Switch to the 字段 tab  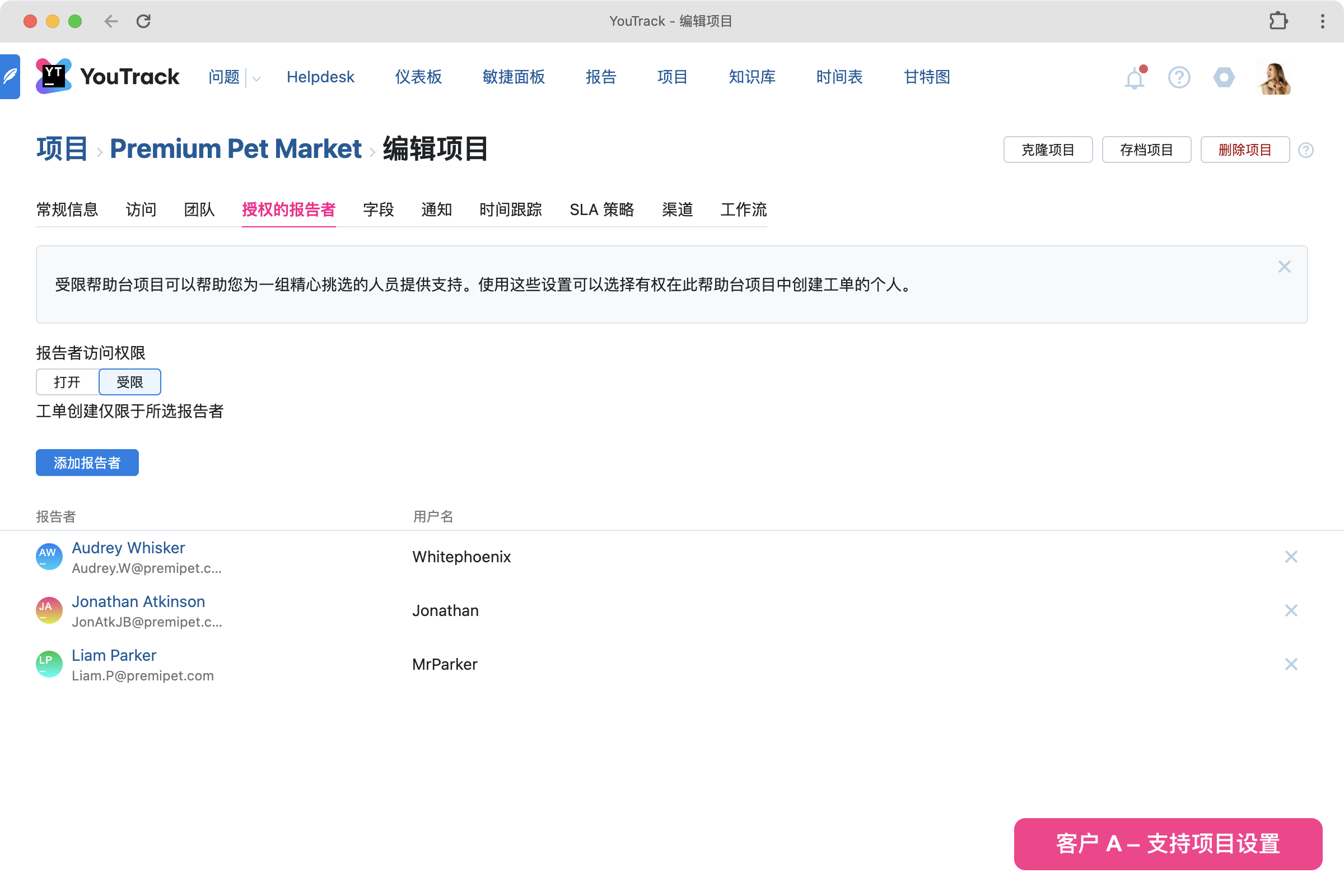point(379,209)
